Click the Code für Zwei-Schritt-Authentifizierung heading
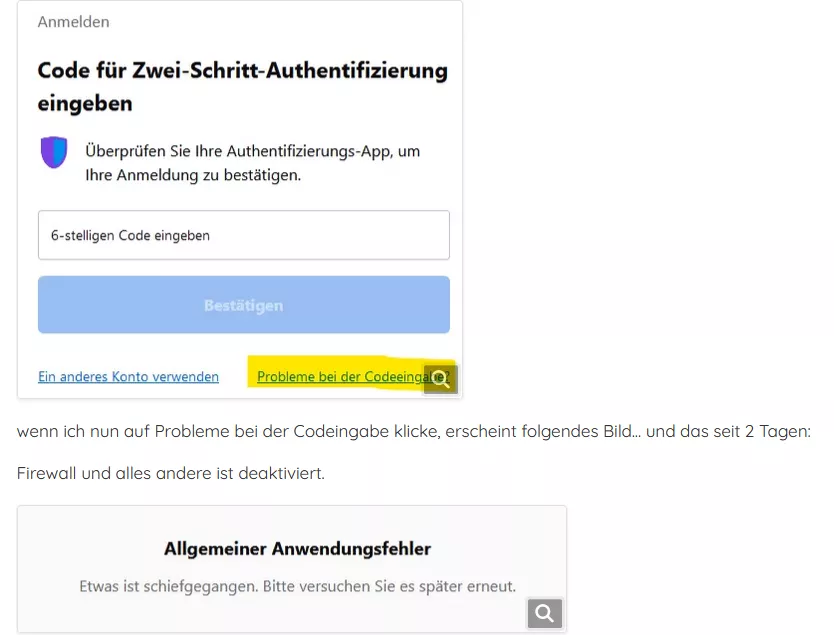The height and width of the screenshot is (635, 834). click(x=243, y=87)
